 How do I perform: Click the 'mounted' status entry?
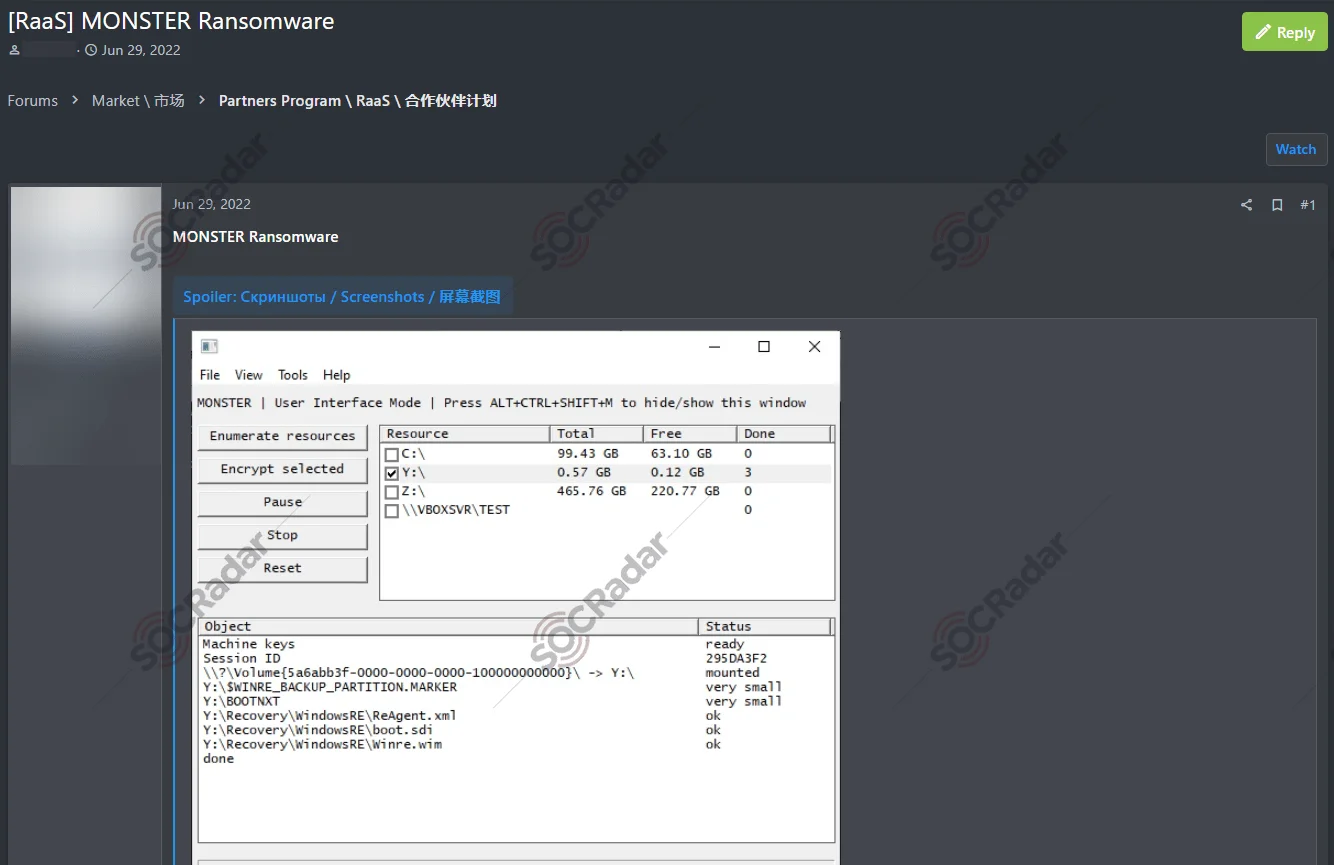coord(732,673)
